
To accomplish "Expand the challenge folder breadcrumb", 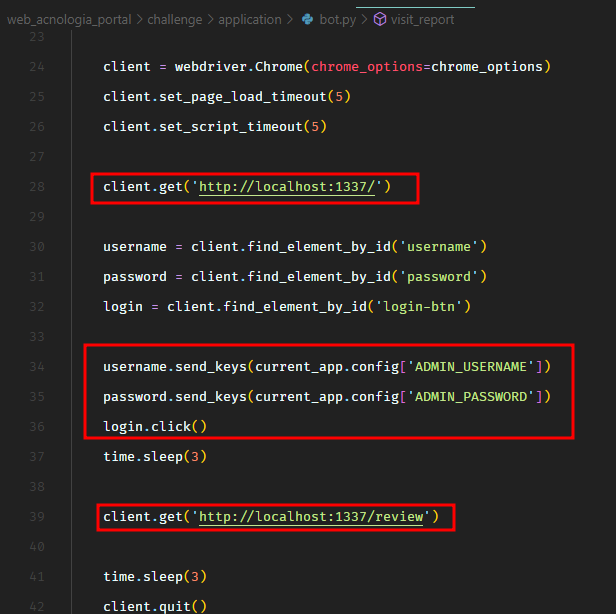I will pos(175,19).
